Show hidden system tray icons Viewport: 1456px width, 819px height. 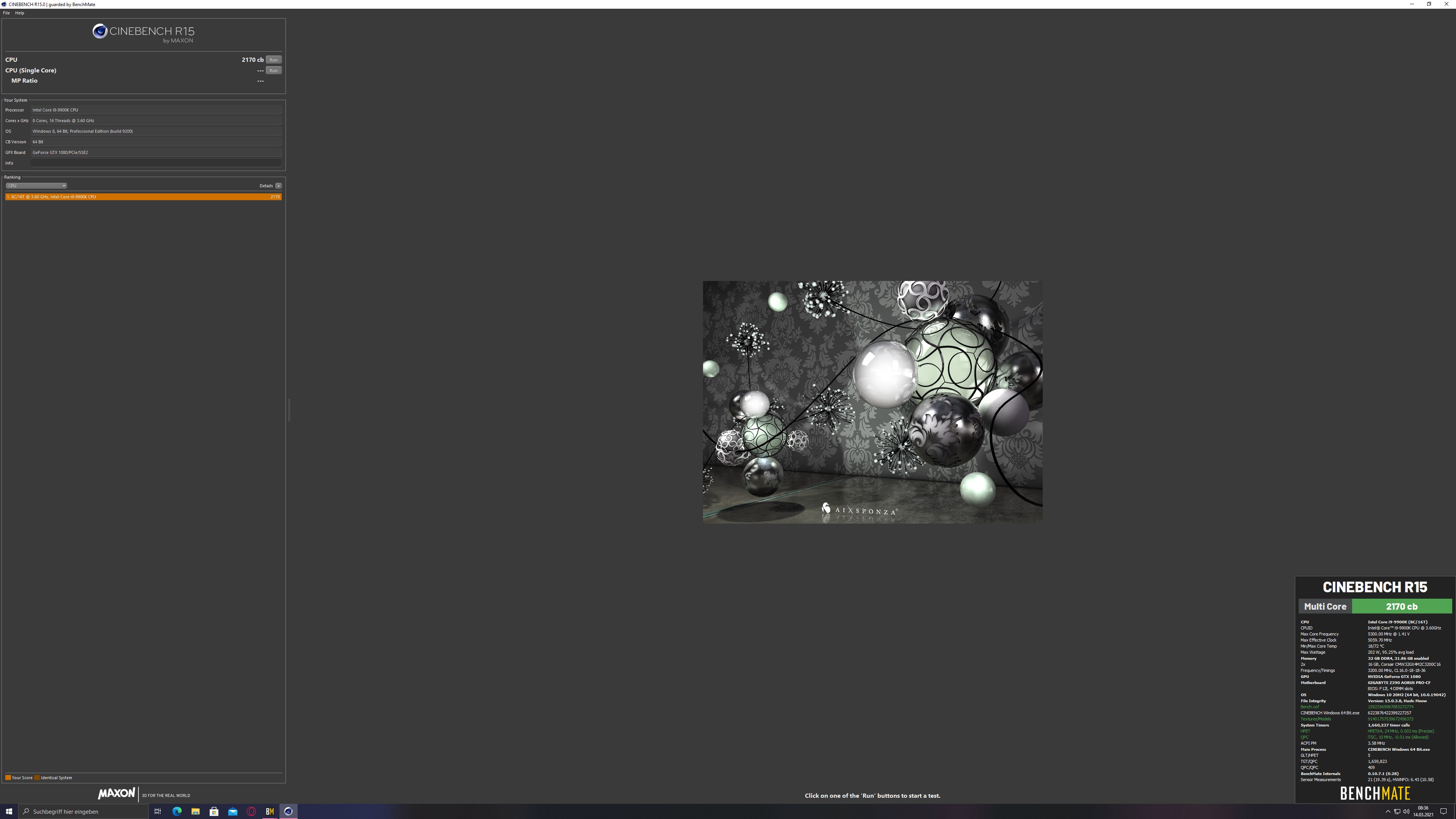pos(1388,811)
